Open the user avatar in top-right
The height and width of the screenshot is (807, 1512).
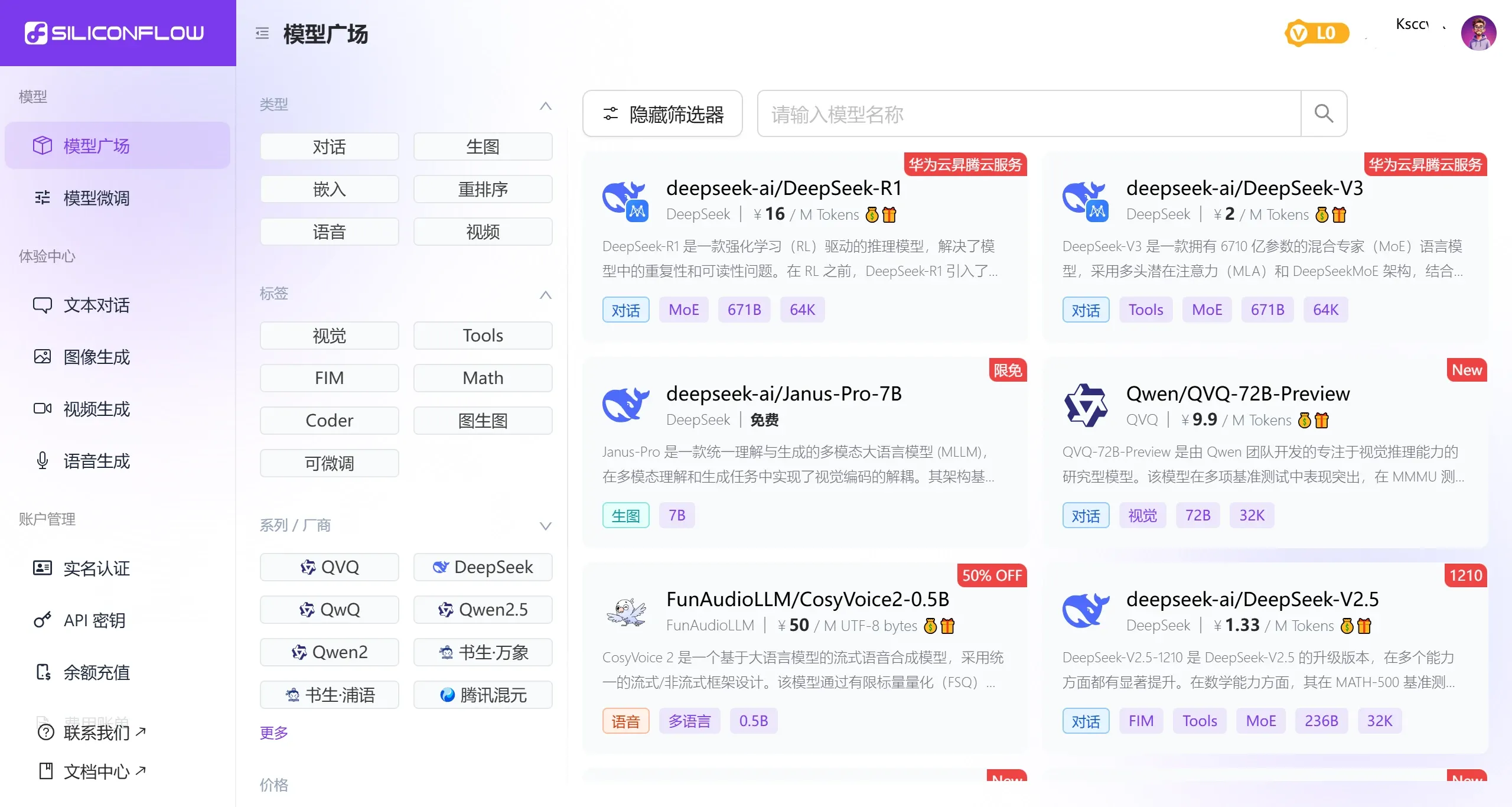point(1478,34)
